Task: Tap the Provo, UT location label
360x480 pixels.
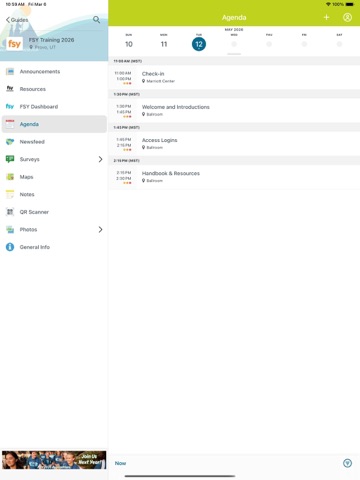Action: [x=43, y=47]
